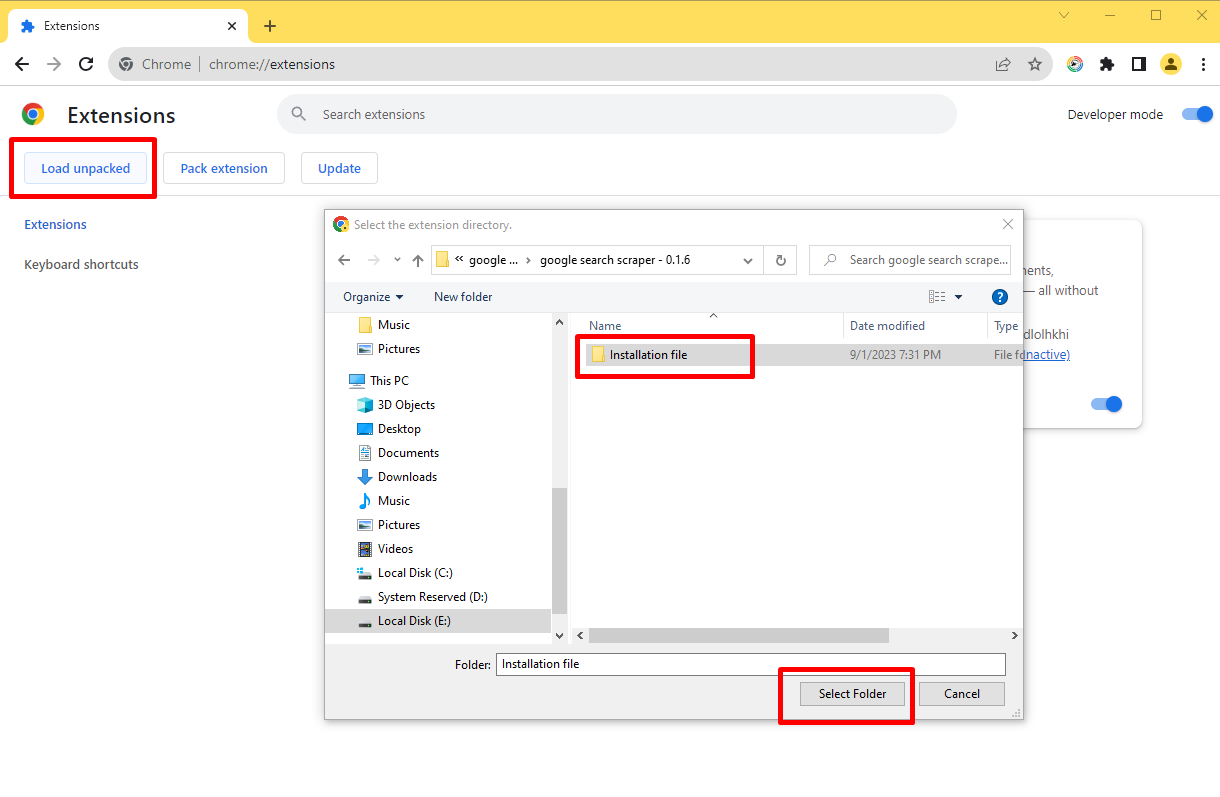Turn off the extension enable toggle
Viewport: 1220px width, 797px height.
(x=1106, y=404)
